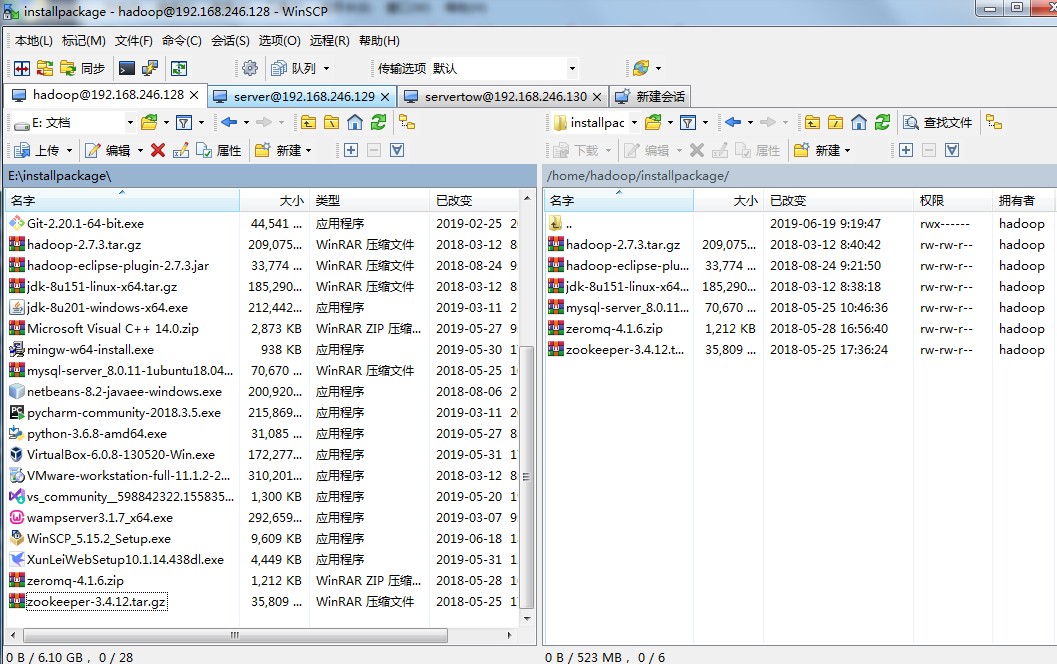Click local panel filter funnel icon
This screenshot has height=664, width=1057.
184,123
